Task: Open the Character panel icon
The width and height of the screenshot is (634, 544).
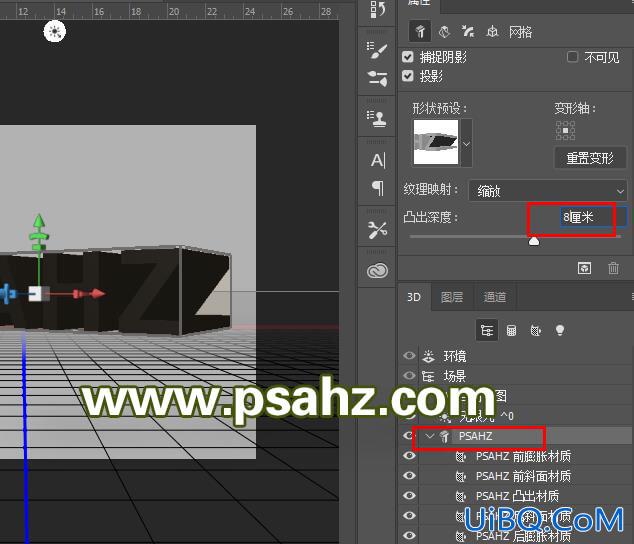Action: (378, 161)
